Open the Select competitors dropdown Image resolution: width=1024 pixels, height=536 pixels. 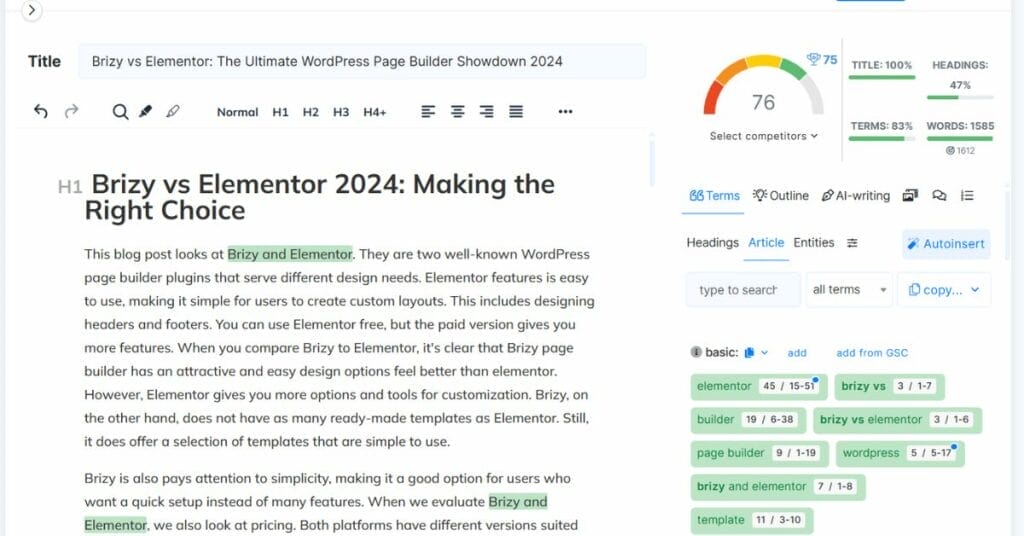[x=763, y=136]
